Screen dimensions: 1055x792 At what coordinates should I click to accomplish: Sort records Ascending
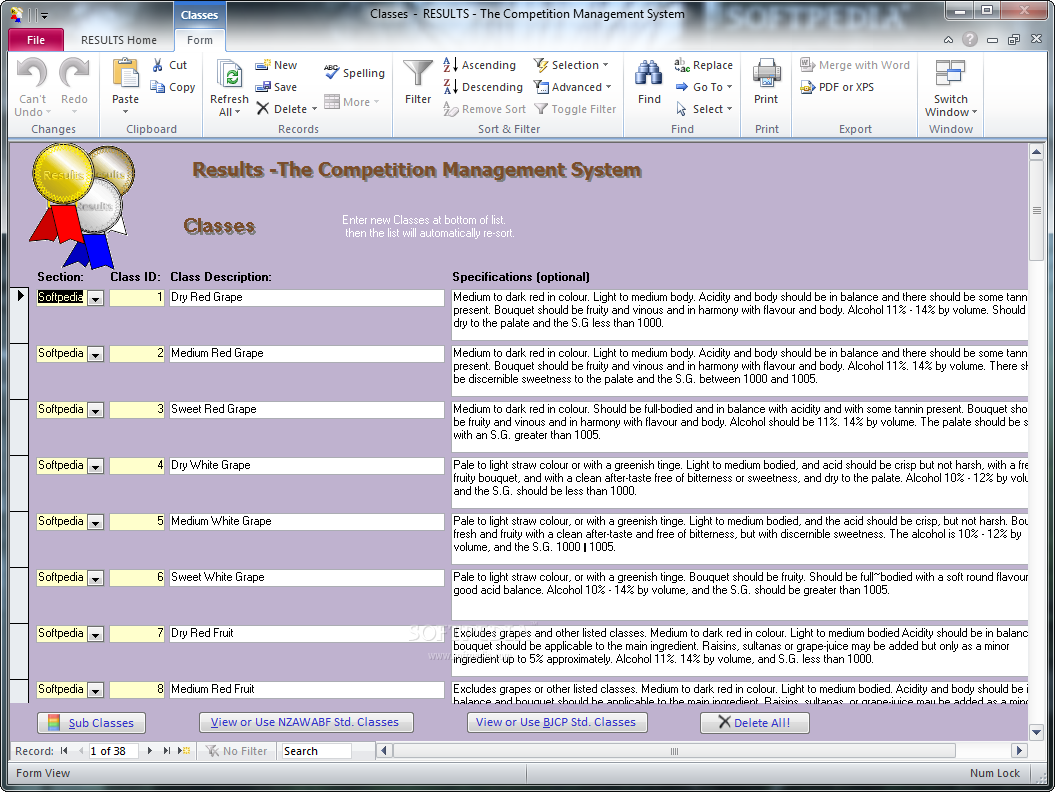pyautogui.click(x=480, y=65)
